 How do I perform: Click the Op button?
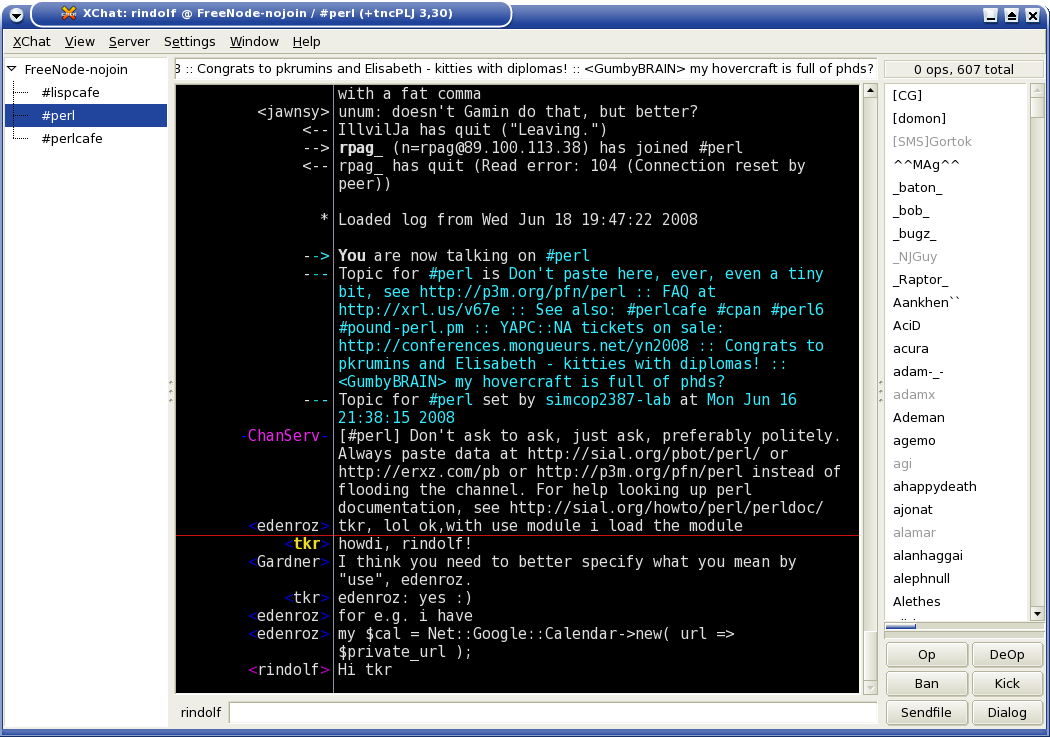[927, 655]
